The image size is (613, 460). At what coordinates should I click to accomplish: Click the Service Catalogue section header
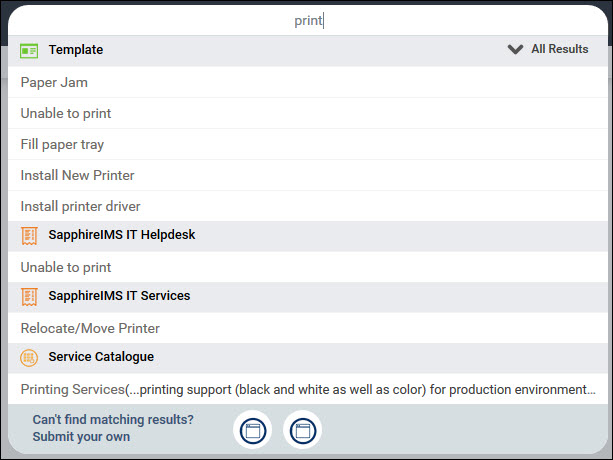(101, 357)
